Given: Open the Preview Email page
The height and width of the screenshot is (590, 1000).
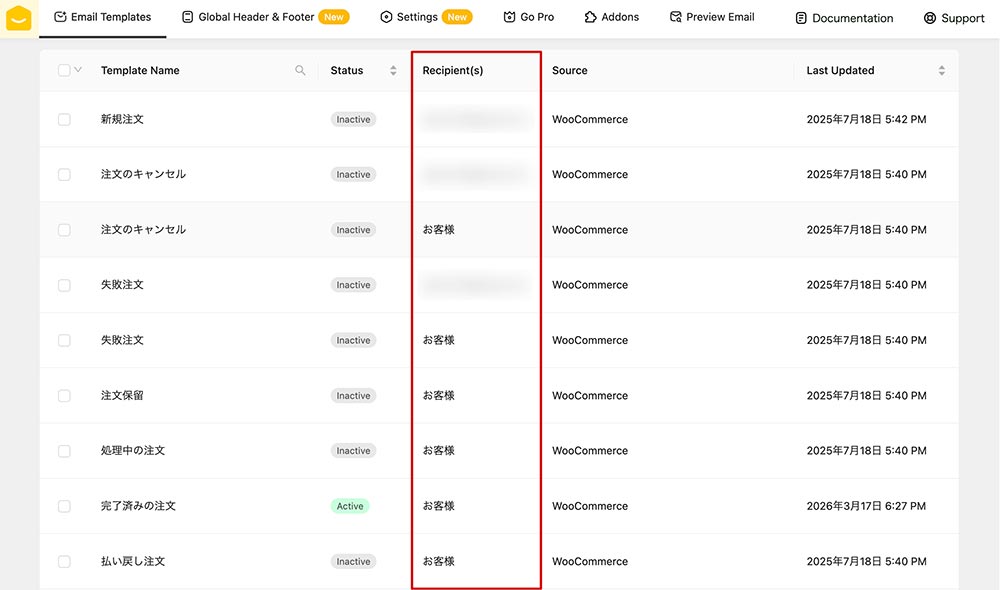Looking at the screenshot, I should 712,17.
